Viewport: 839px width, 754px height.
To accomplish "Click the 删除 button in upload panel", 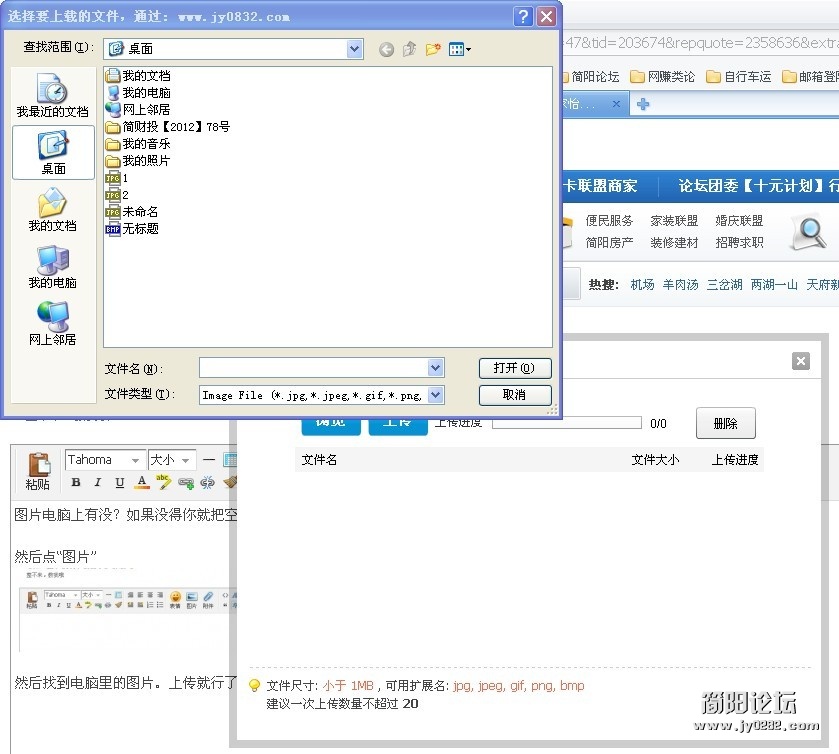I will coord(726,423).
